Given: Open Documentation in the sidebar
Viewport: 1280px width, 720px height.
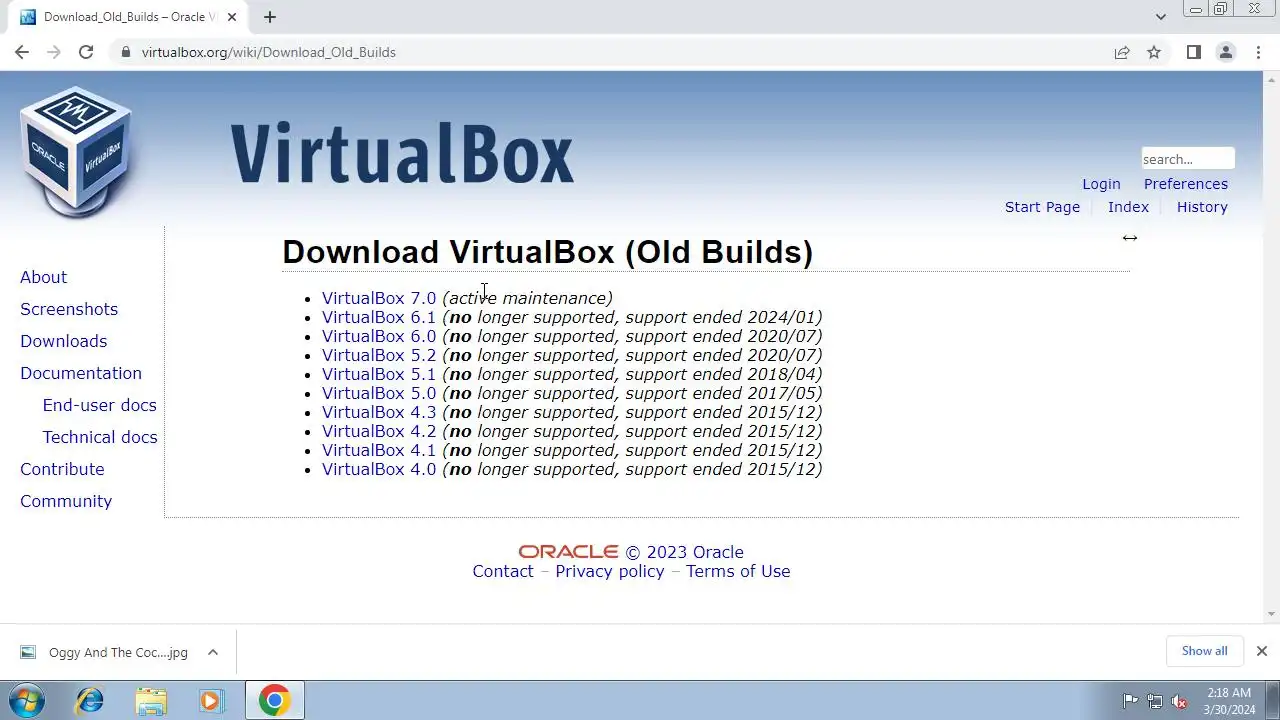Looking at the screenshot, I should click(x=81, y=373).
